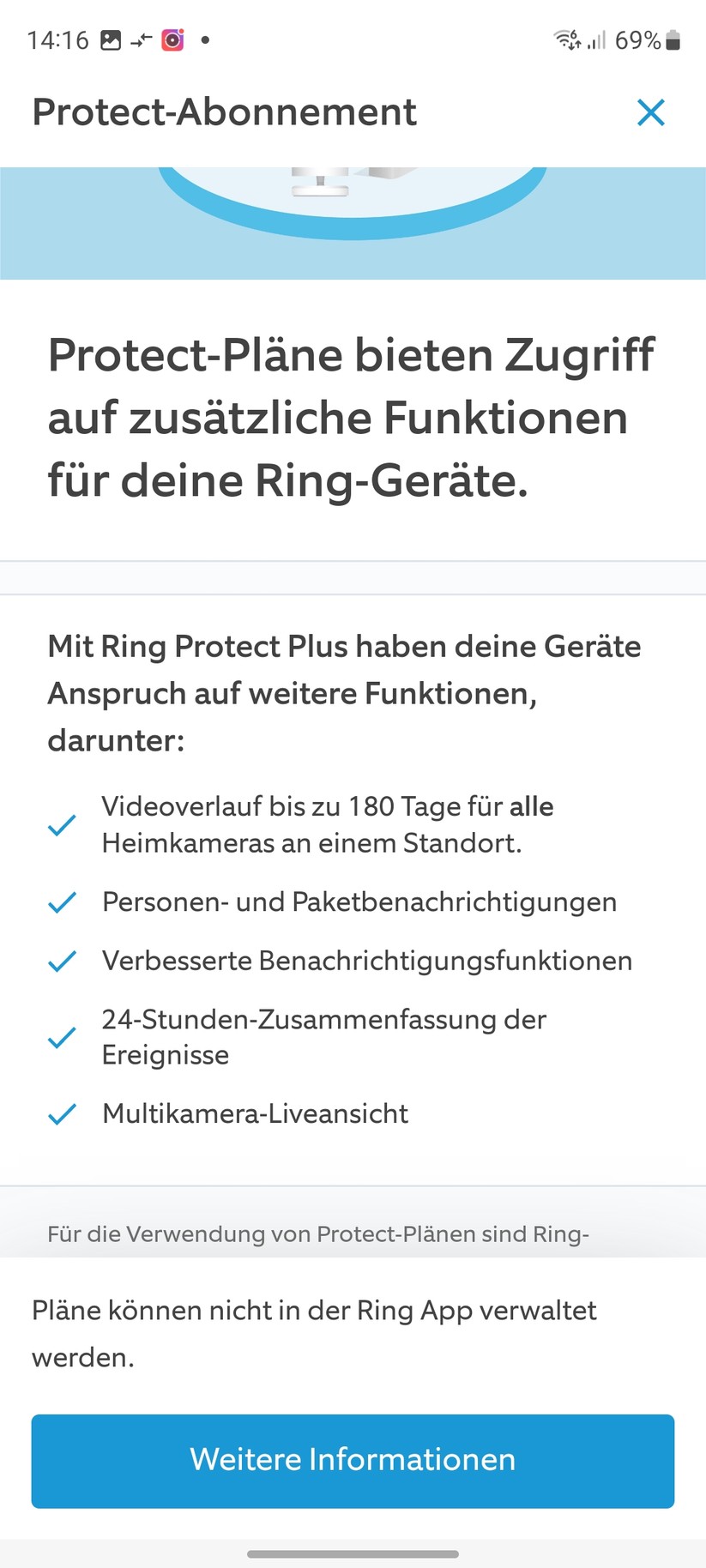Tap the battery indicator next to 69%
The height and width of the screenshot is (1568, 706).
coord(673,39)
